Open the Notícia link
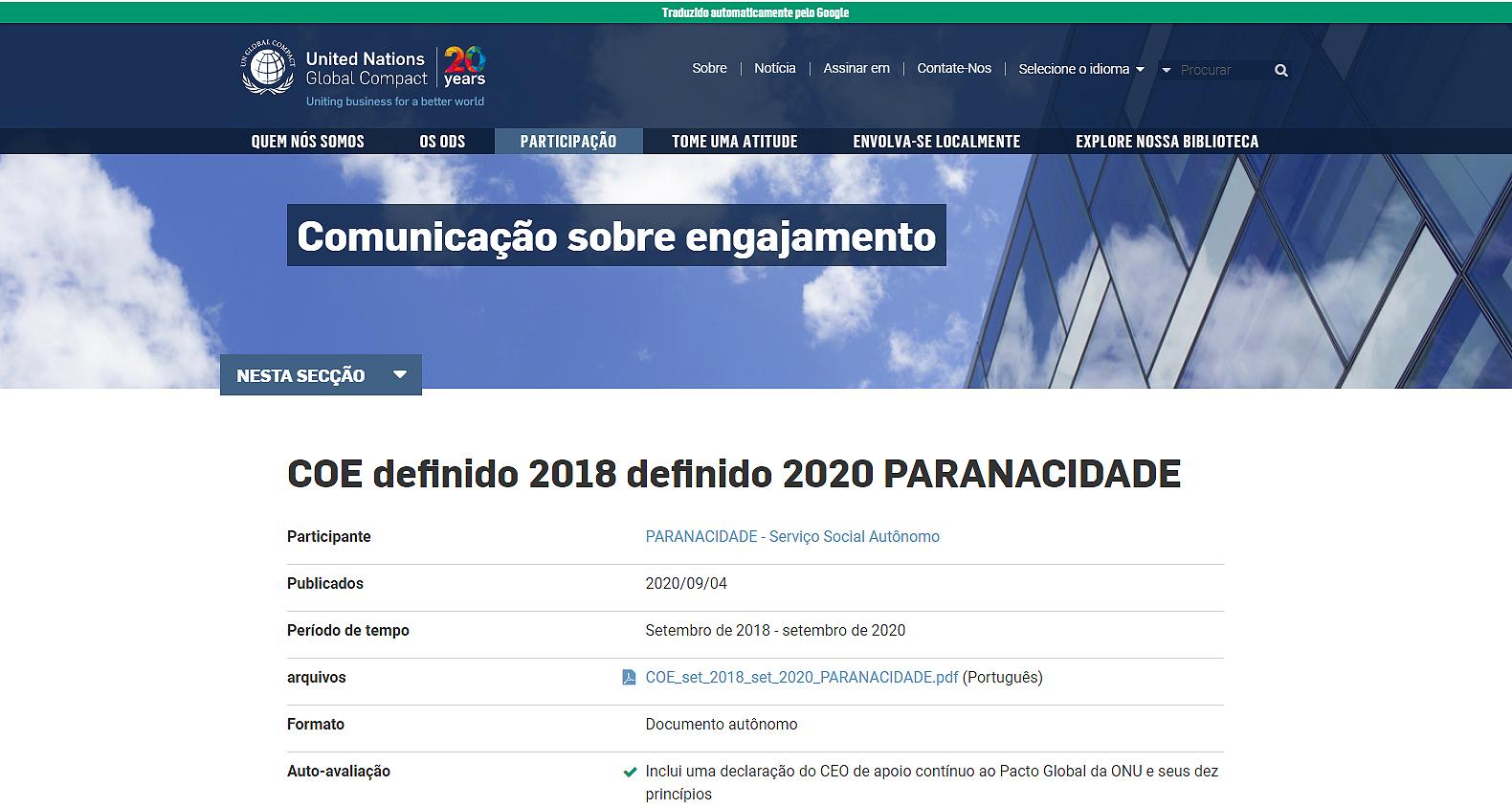Image resolution: width=1512 pixels, height=808 pixels. tap(774, 68)
